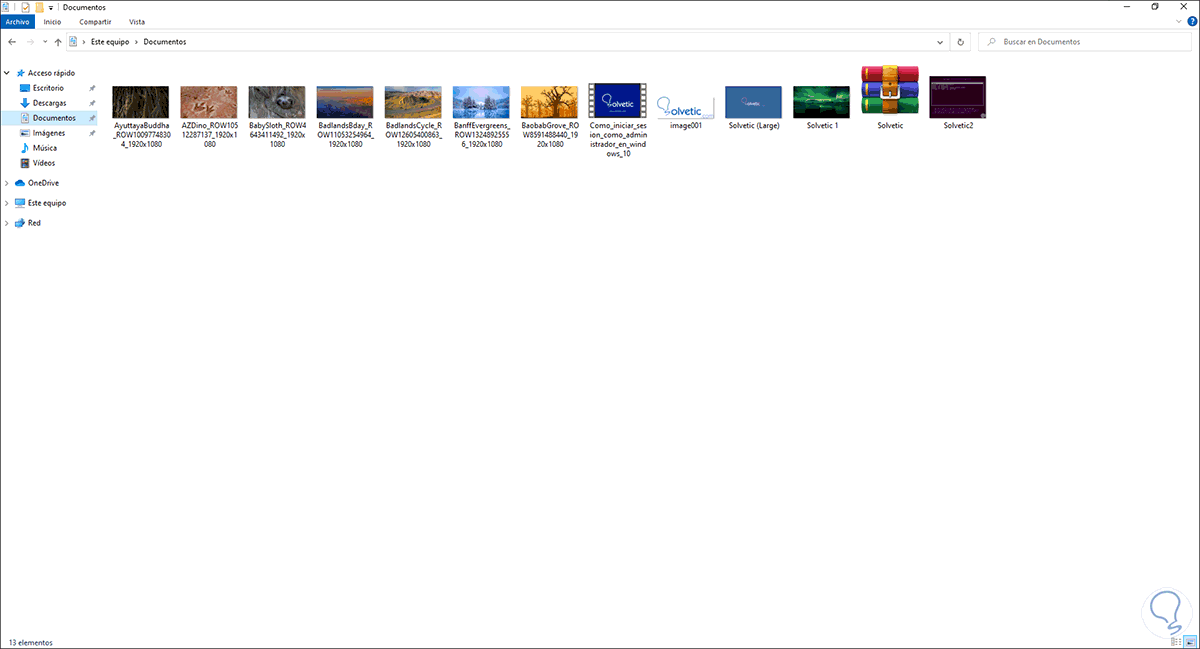The width and height of the screenshot is (1200, 649).
Task: Open the quick access toolbar customize dropdown
Action: click(x=50, y=7)
